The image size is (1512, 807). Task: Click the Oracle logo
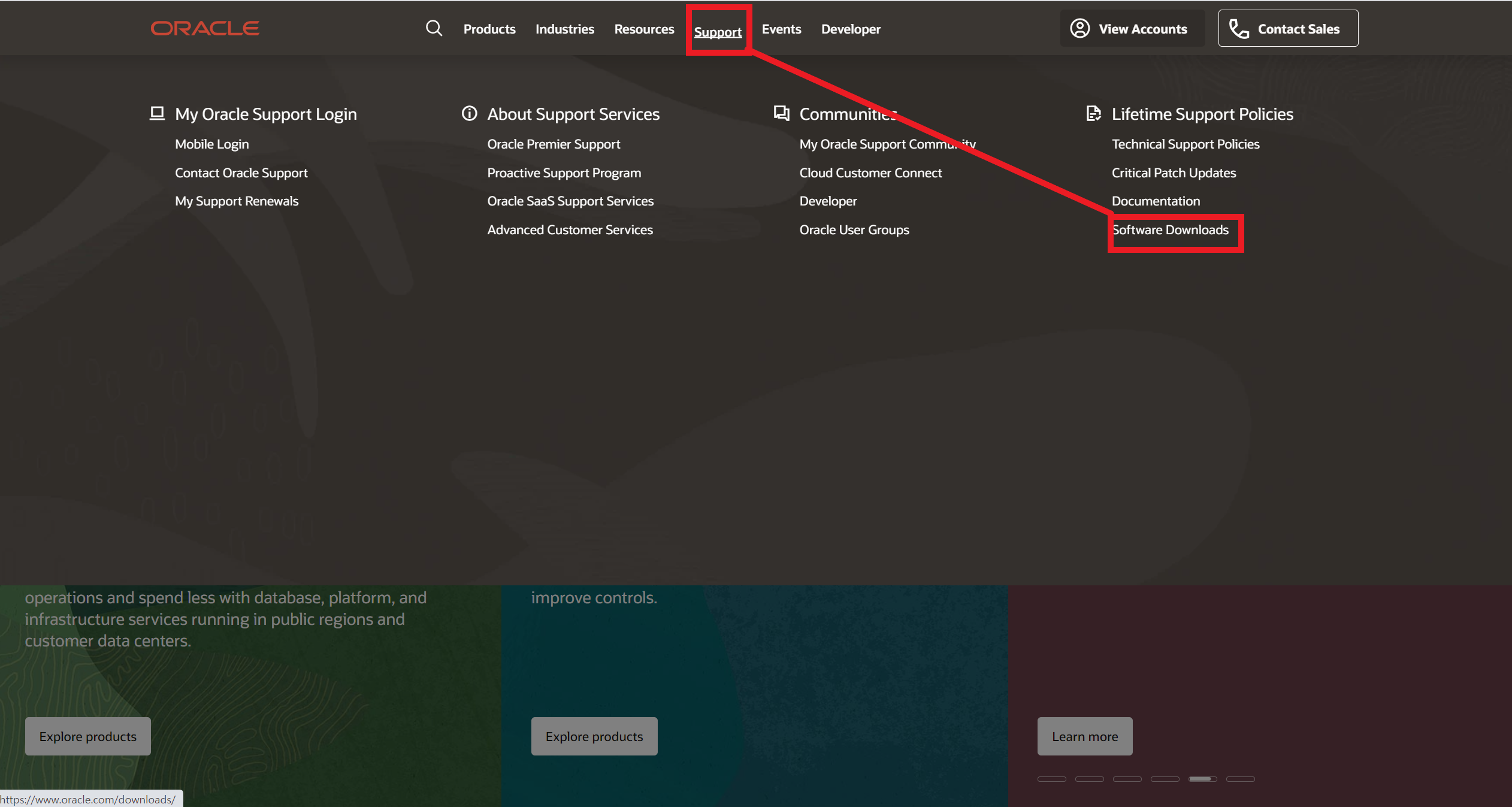(205, 28)
